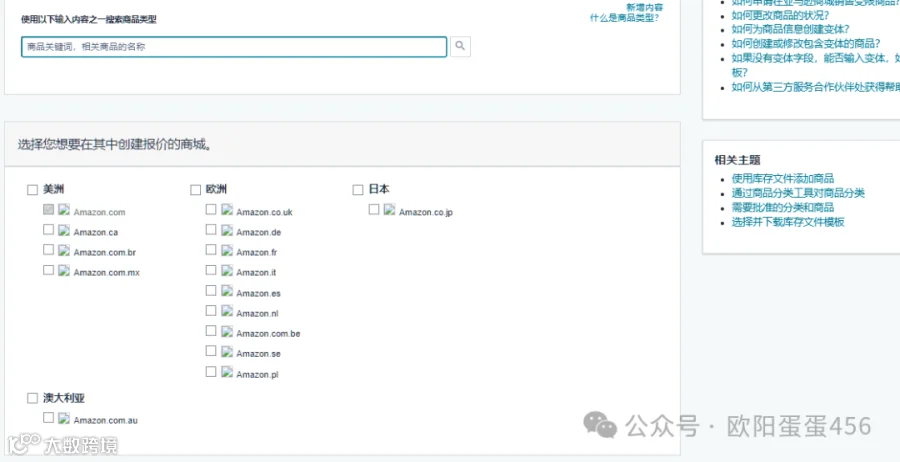Open 如何更改商品的状况? help link
900x462 pixels.
pos(781,15)
